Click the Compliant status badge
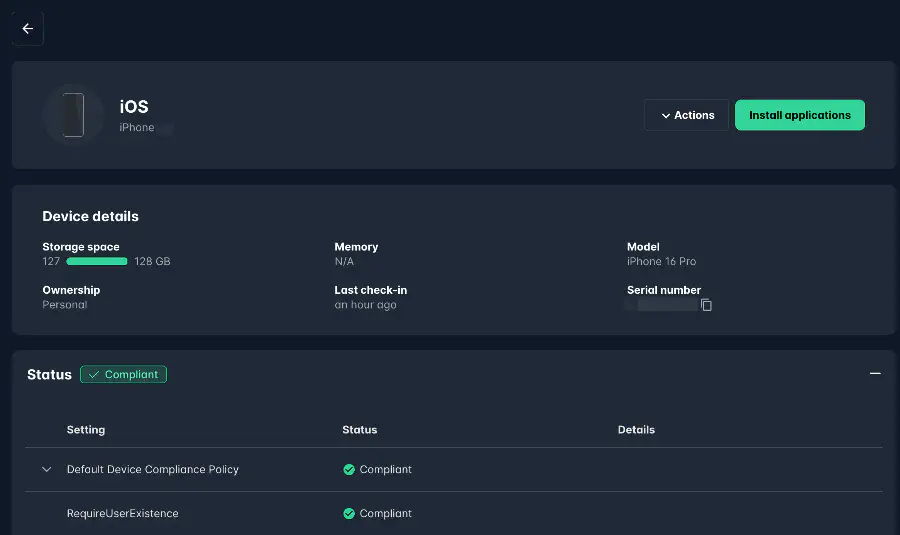Viewport: 900px width, 535px height. click(123, 375)
